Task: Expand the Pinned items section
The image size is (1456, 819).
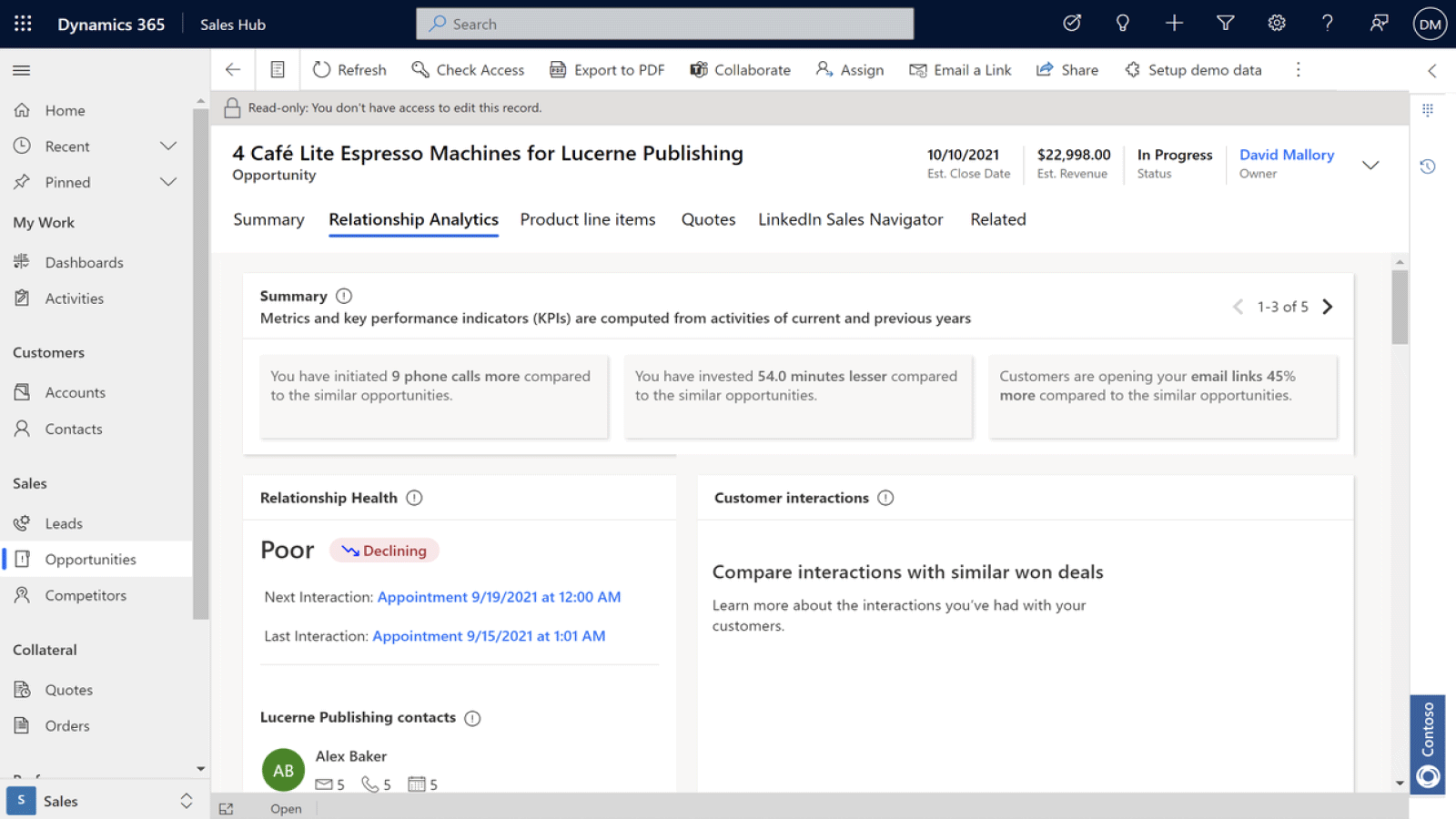Action: [x=168, y=181]
